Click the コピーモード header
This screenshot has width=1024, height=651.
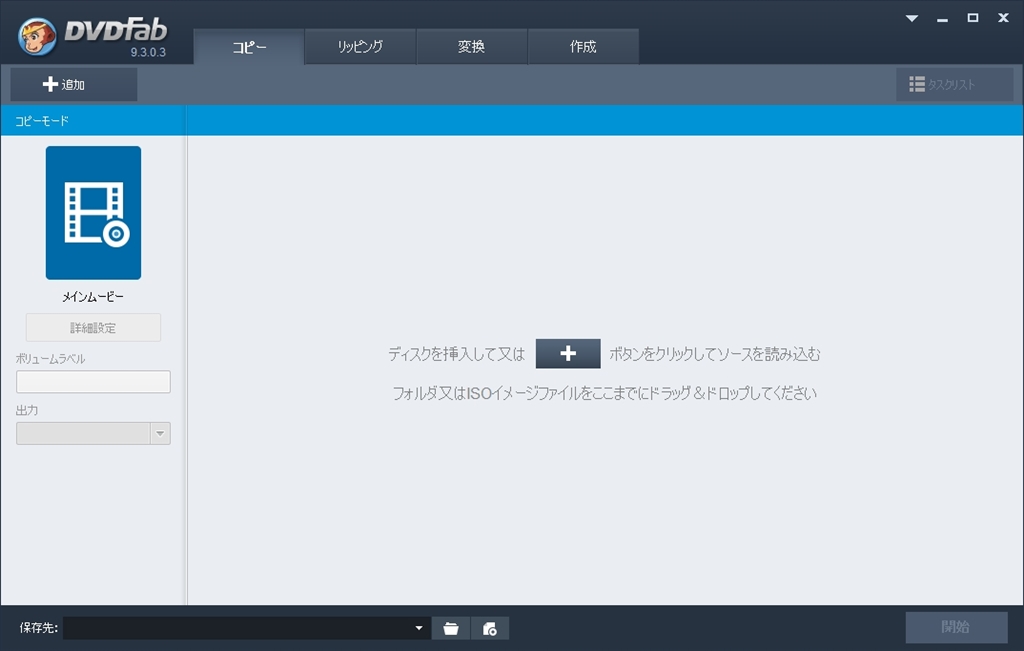coord(42,121)
